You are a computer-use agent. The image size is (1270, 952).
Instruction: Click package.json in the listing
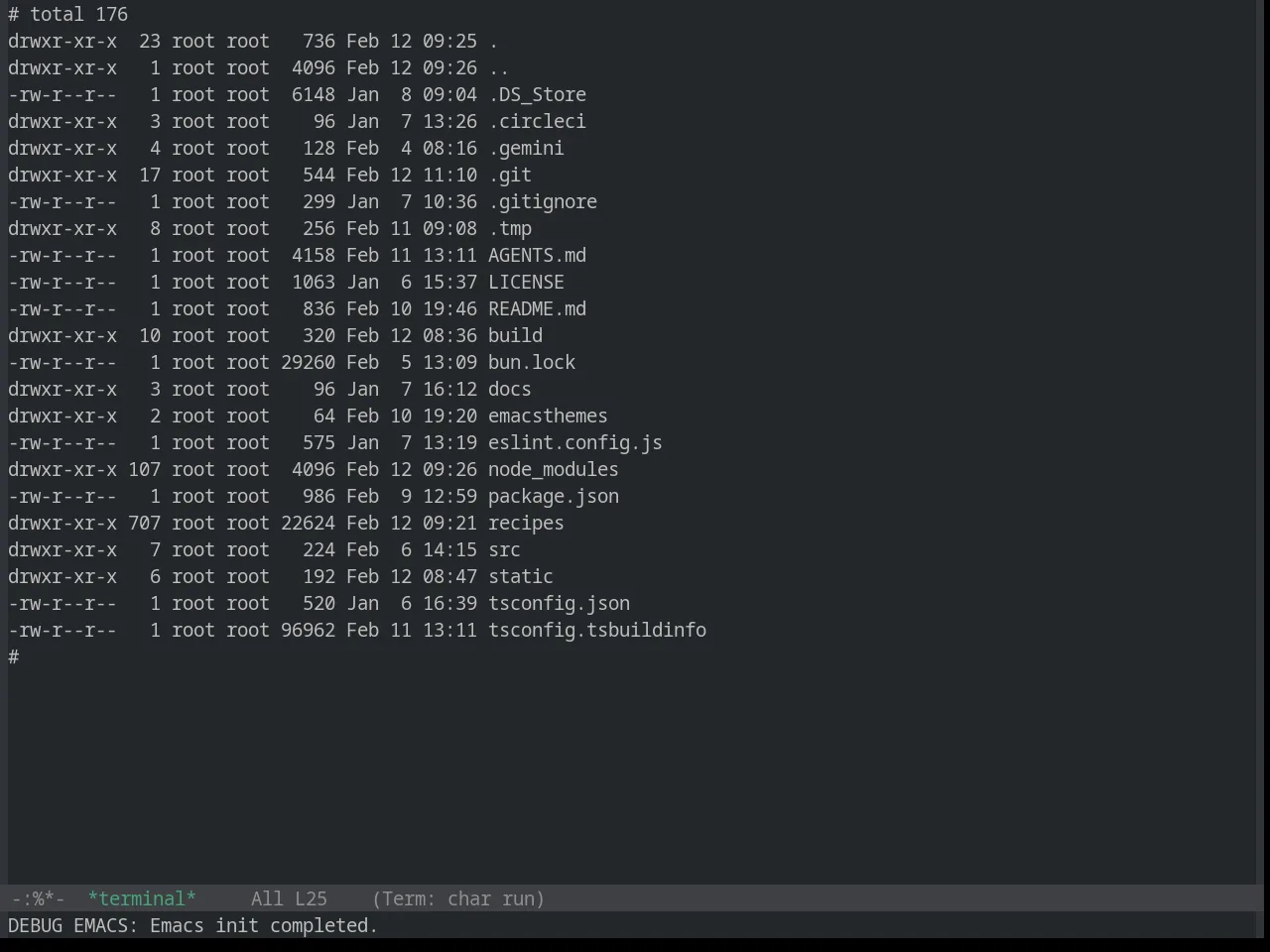pyautogui.click(x=554, y=496)
